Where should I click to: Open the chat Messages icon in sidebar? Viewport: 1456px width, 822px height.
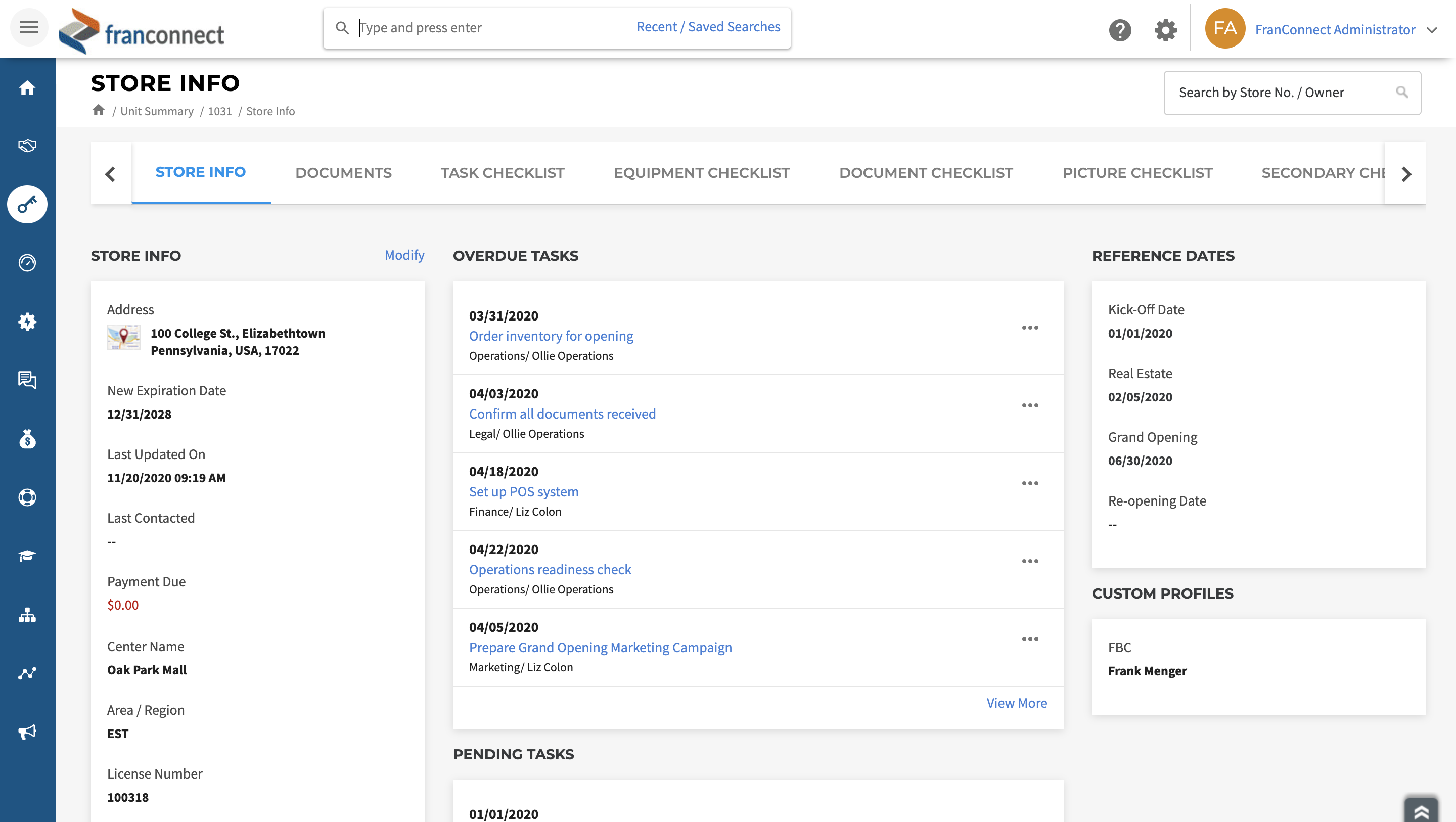(x=27, y=381)
